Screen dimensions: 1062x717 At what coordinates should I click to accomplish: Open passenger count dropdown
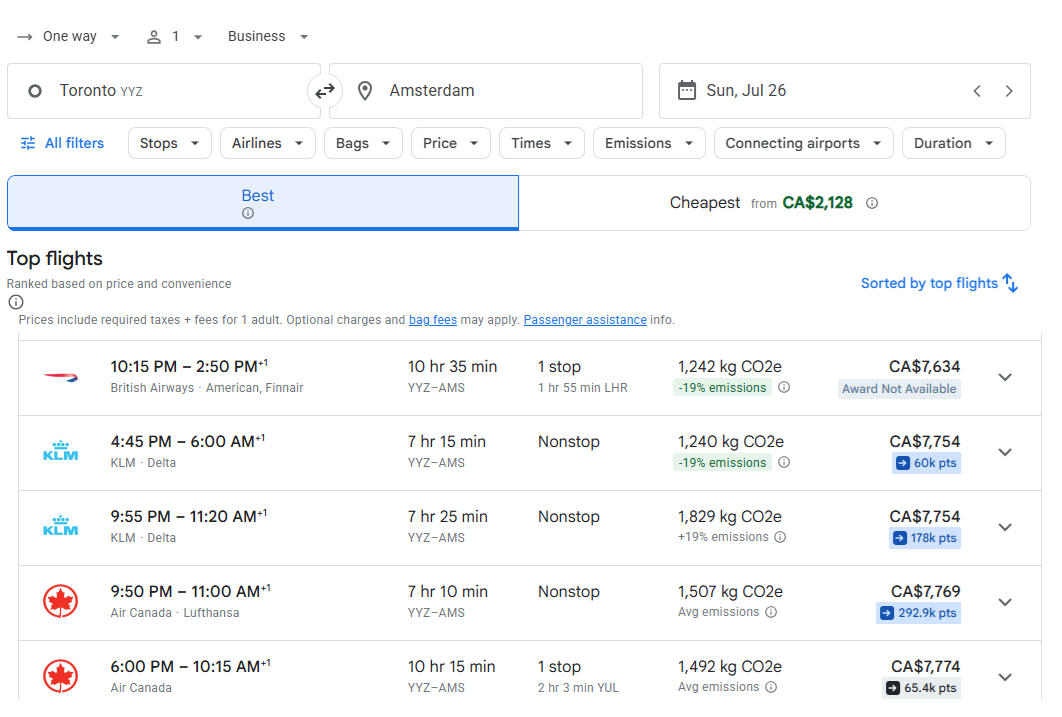pos(175,37)
